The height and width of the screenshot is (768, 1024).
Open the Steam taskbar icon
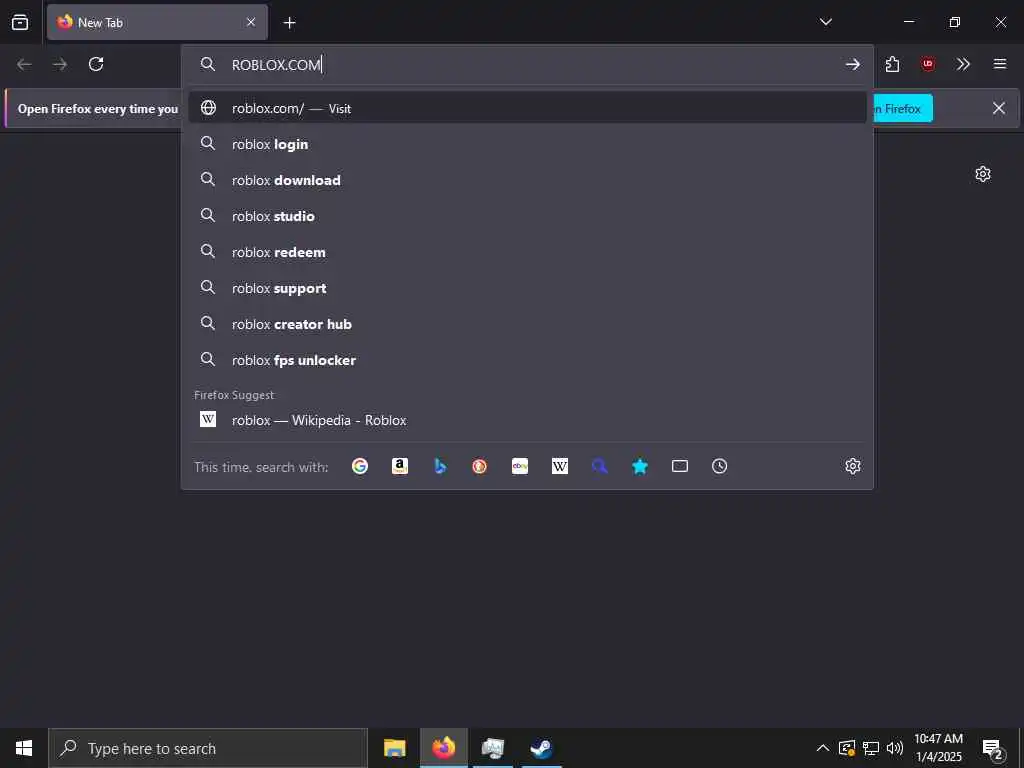point(541,748)
